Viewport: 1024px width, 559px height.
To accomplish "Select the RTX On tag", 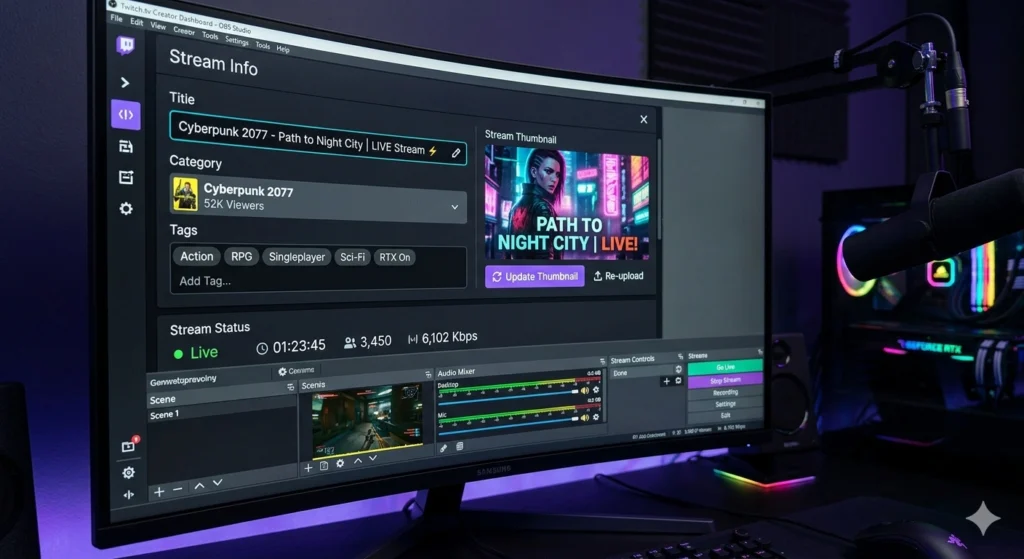I will click(x=394, y=257).
